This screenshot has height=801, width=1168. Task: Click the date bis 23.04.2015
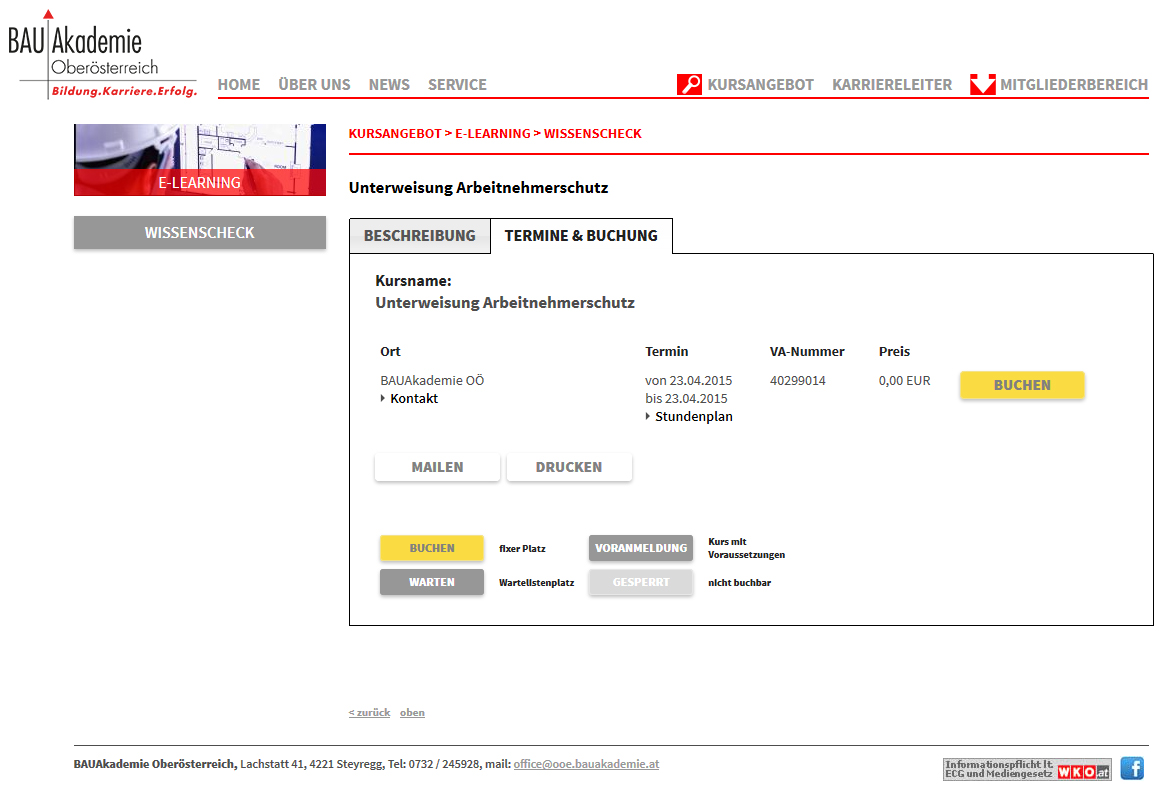pyautogui.click(x=686, y=399)
